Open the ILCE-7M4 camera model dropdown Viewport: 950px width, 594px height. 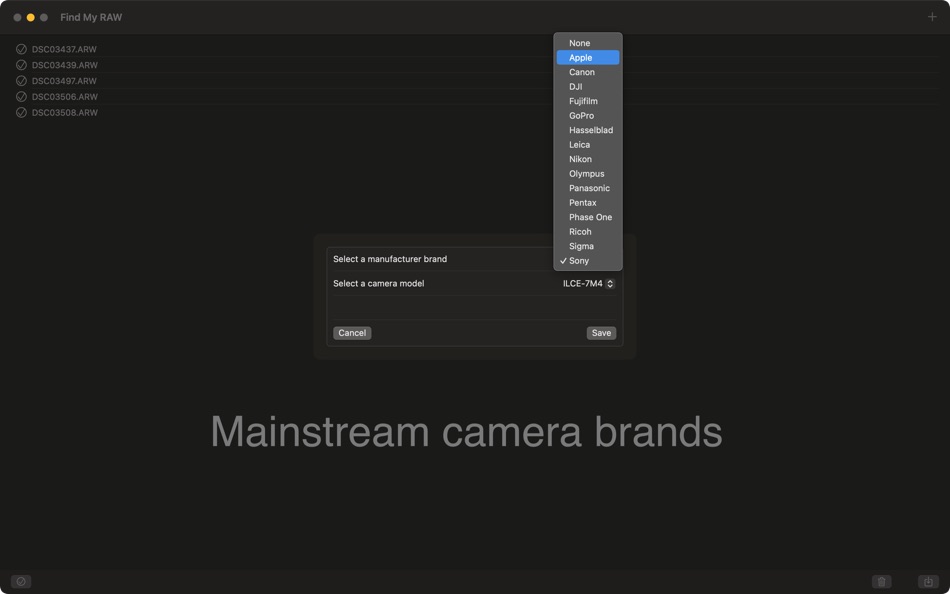tap(589, 284)
